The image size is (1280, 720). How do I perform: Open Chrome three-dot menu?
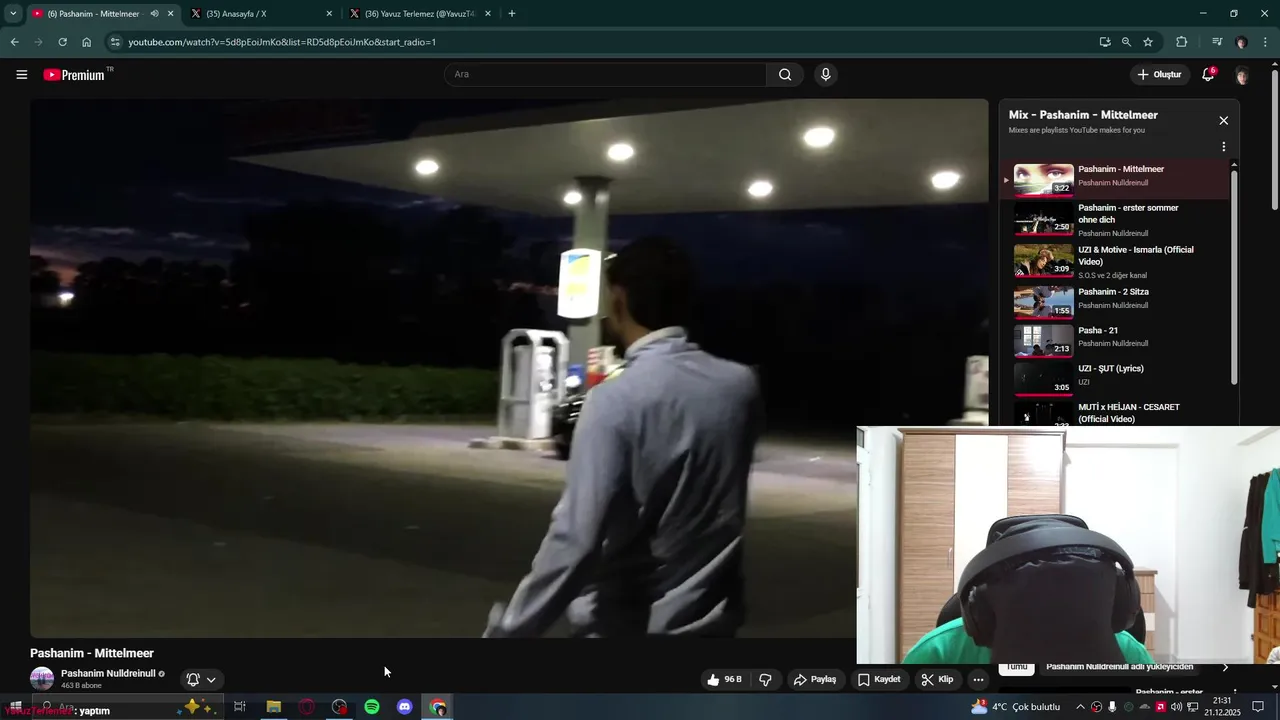[1266, 42]
